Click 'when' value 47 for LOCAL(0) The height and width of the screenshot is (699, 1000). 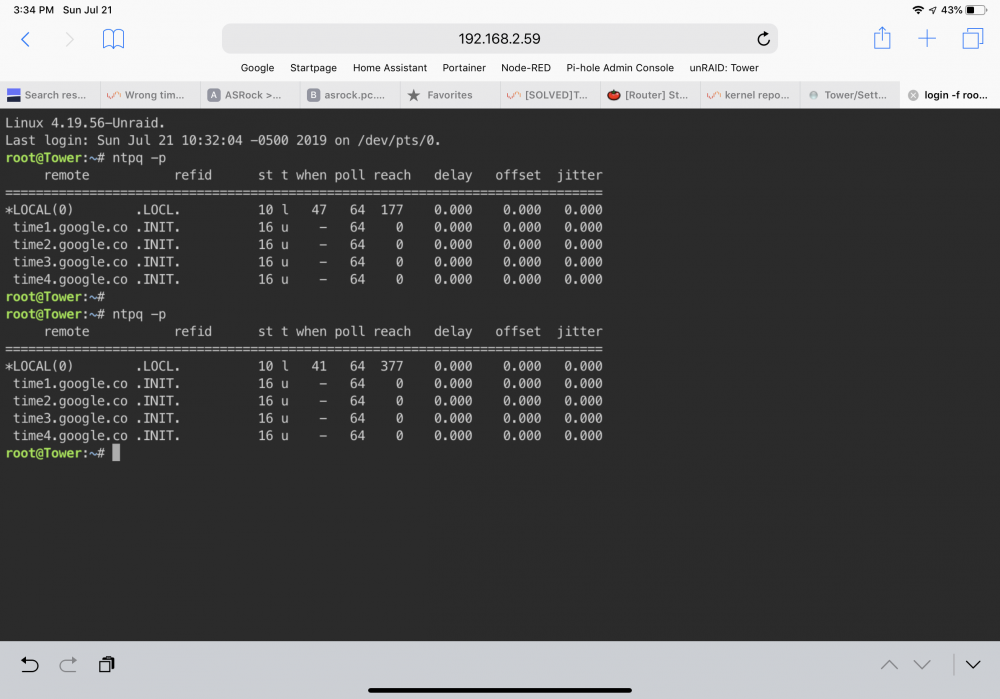coord(319,210)
